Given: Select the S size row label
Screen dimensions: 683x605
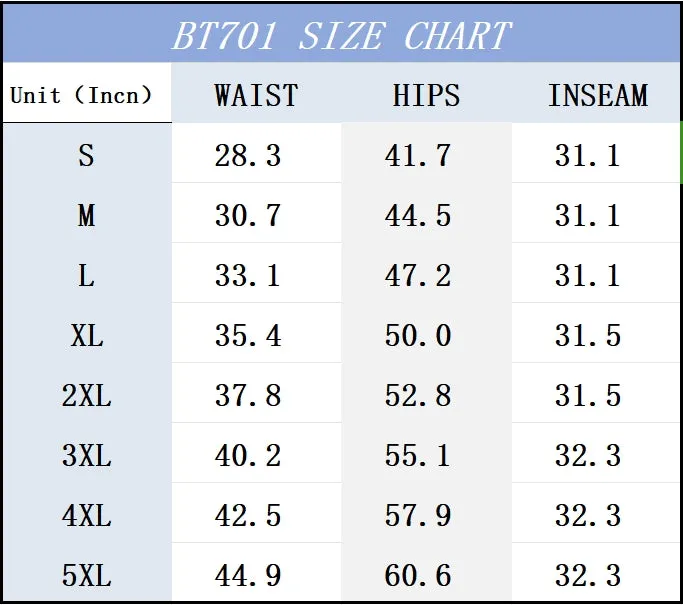Looking at the screenshot, I should (x=86, y=155).
